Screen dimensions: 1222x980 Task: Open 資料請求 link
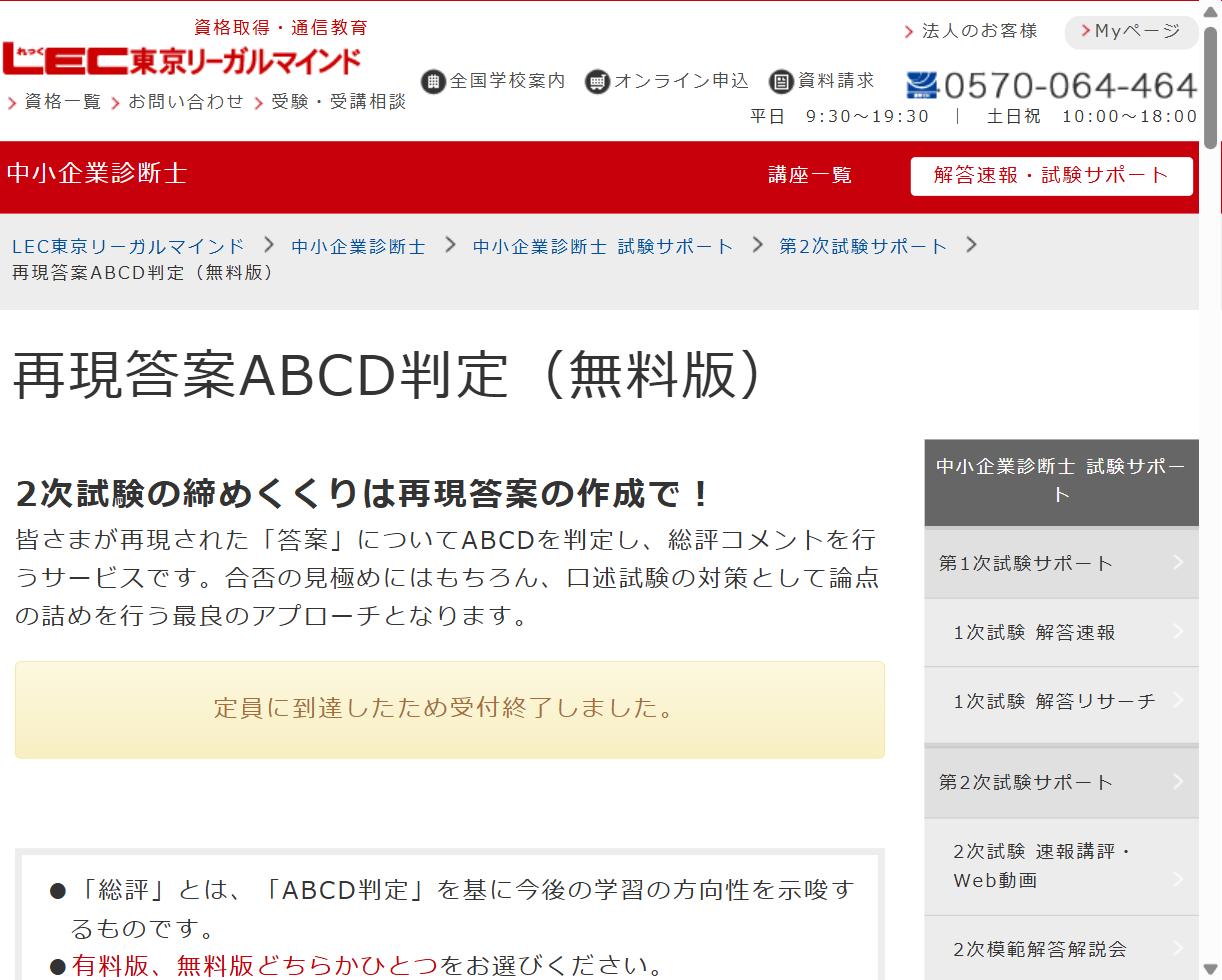click(x=836, y=81)
